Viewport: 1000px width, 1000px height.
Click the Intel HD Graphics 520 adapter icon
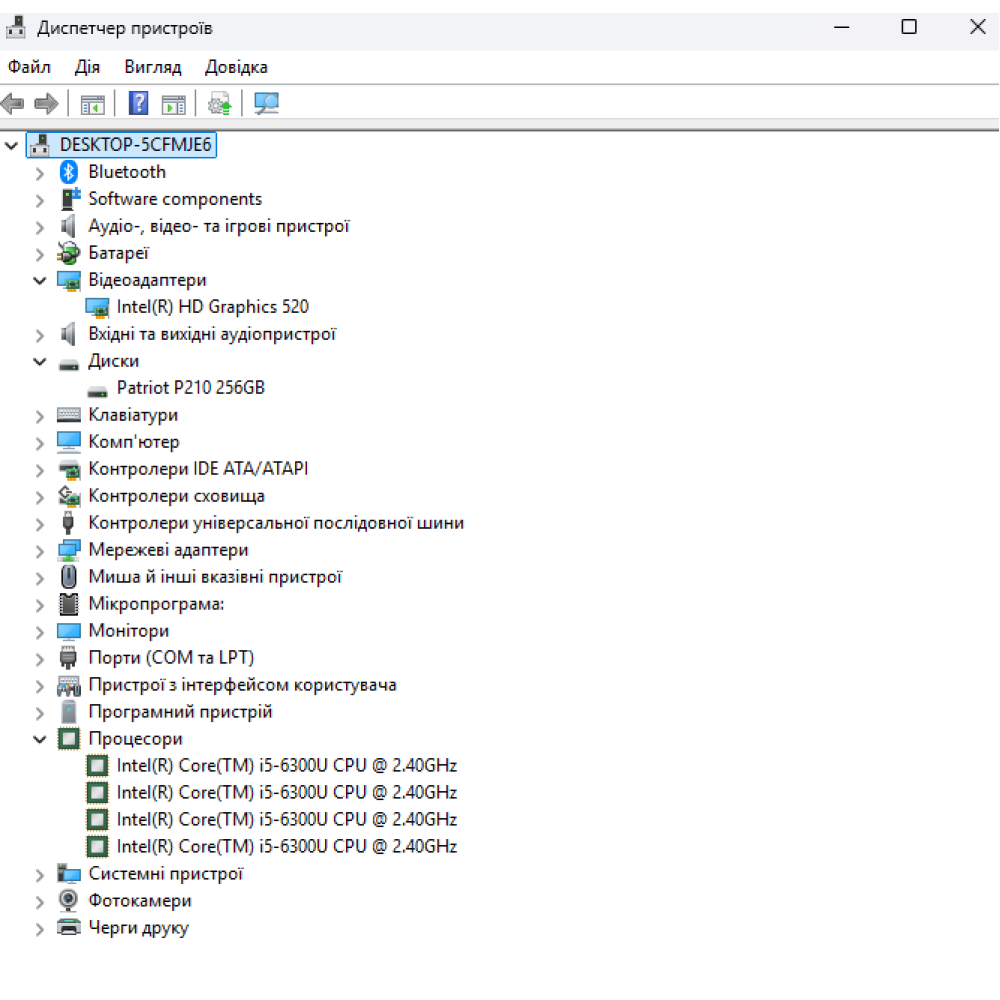97,307
